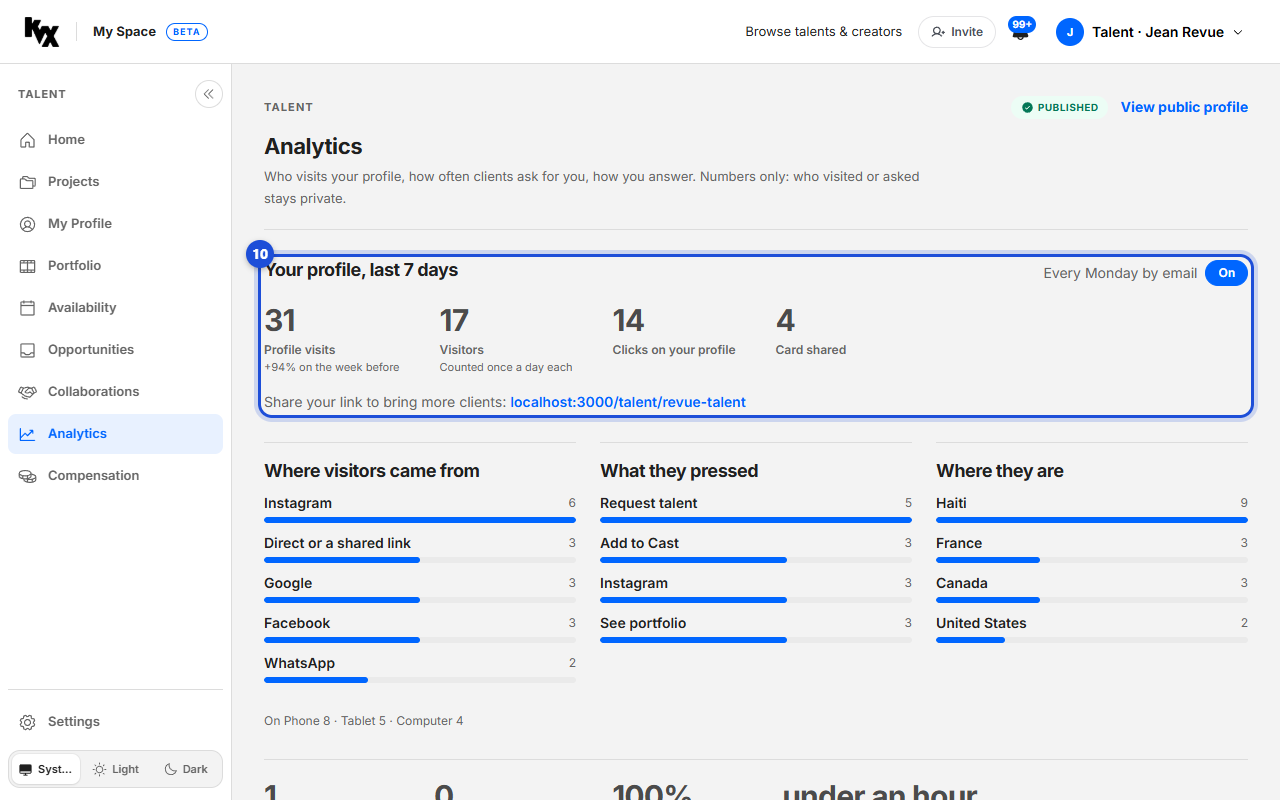Expand the Talent · Jean Revue account dropdown

(1150, 32)
